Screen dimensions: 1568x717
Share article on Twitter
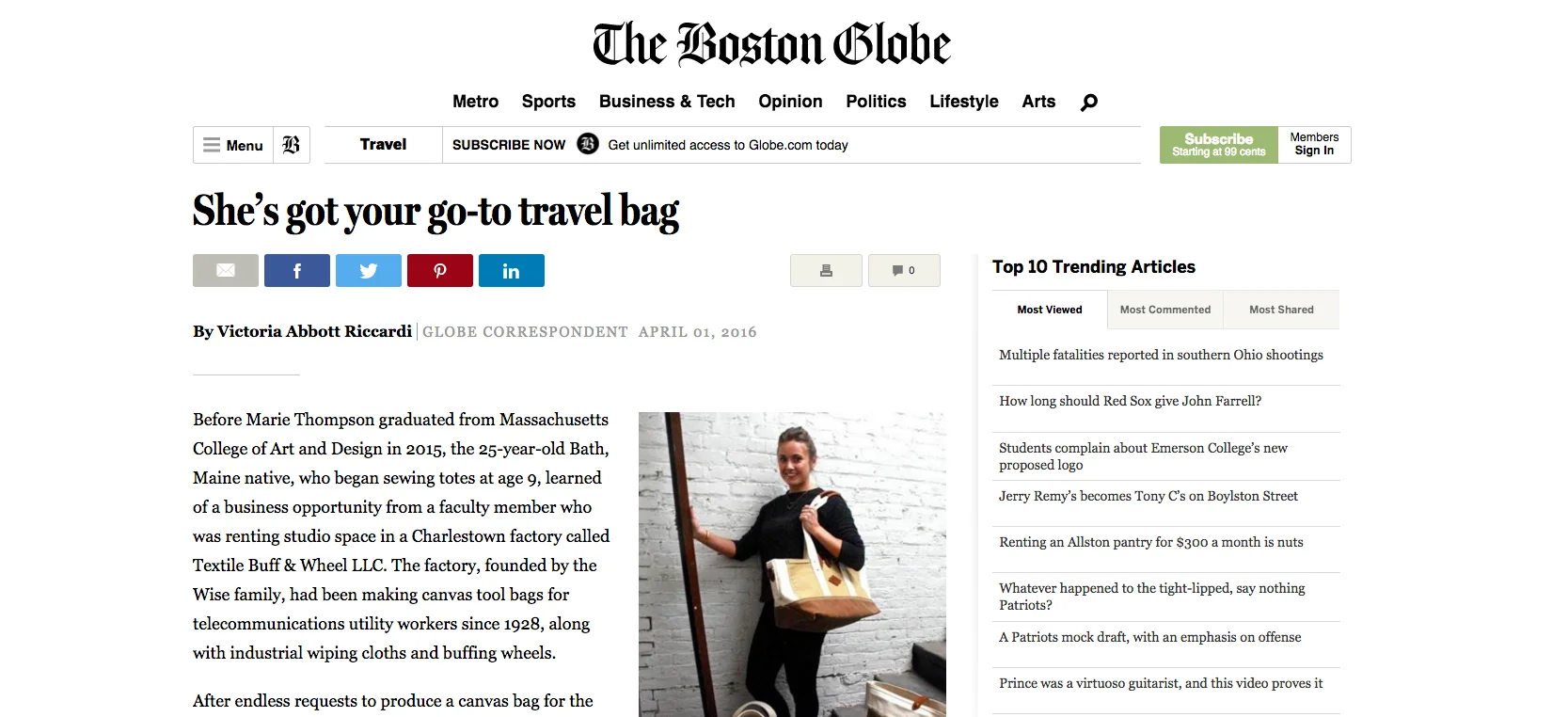(x=369, y=270)
